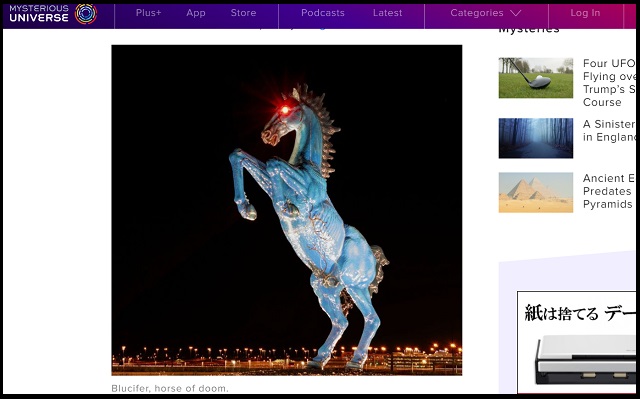Open the Plus+ menu item

click(149, 13)
